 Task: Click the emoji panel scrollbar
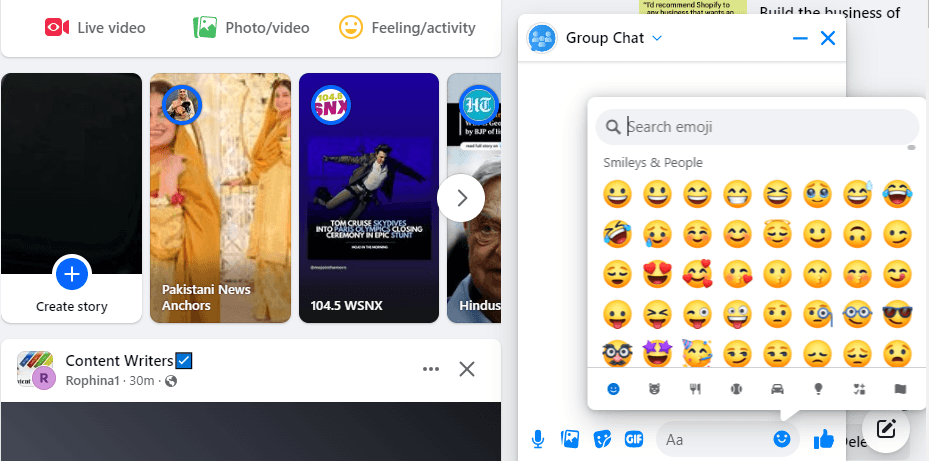(x=912, y=148)
